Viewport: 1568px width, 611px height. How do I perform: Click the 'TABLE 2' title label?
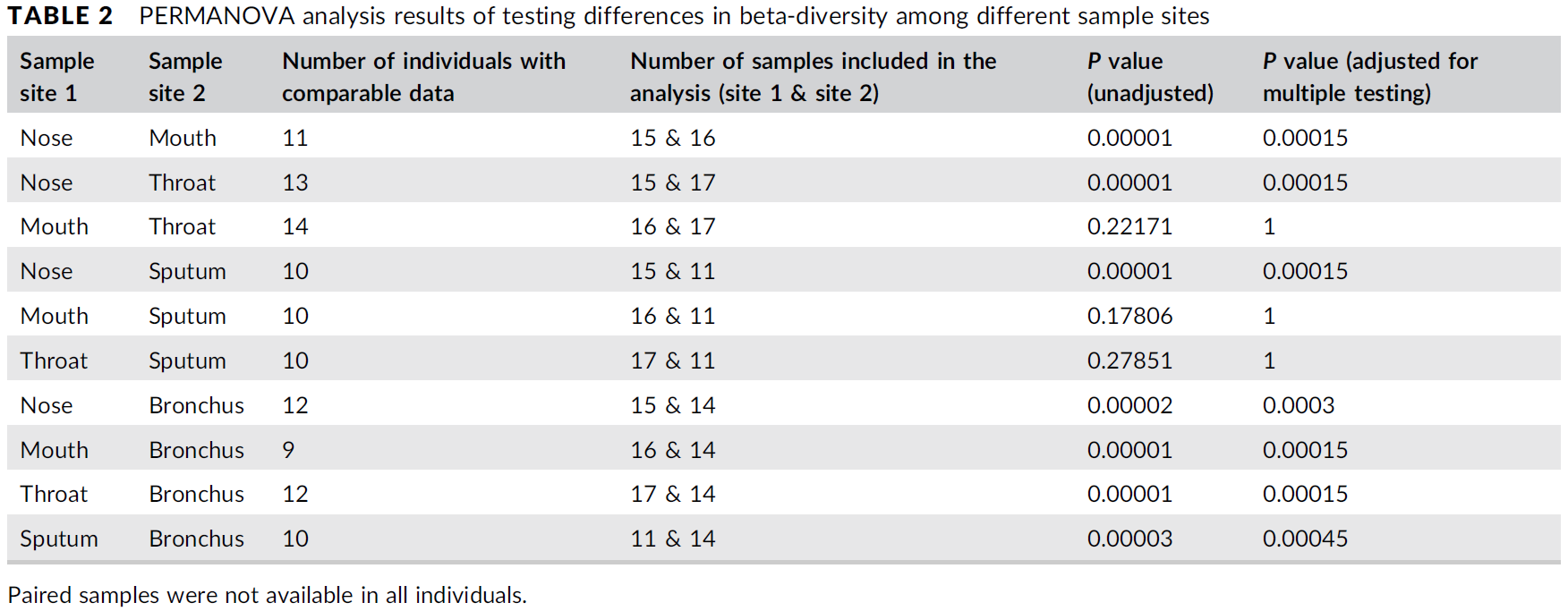point(60,16)
